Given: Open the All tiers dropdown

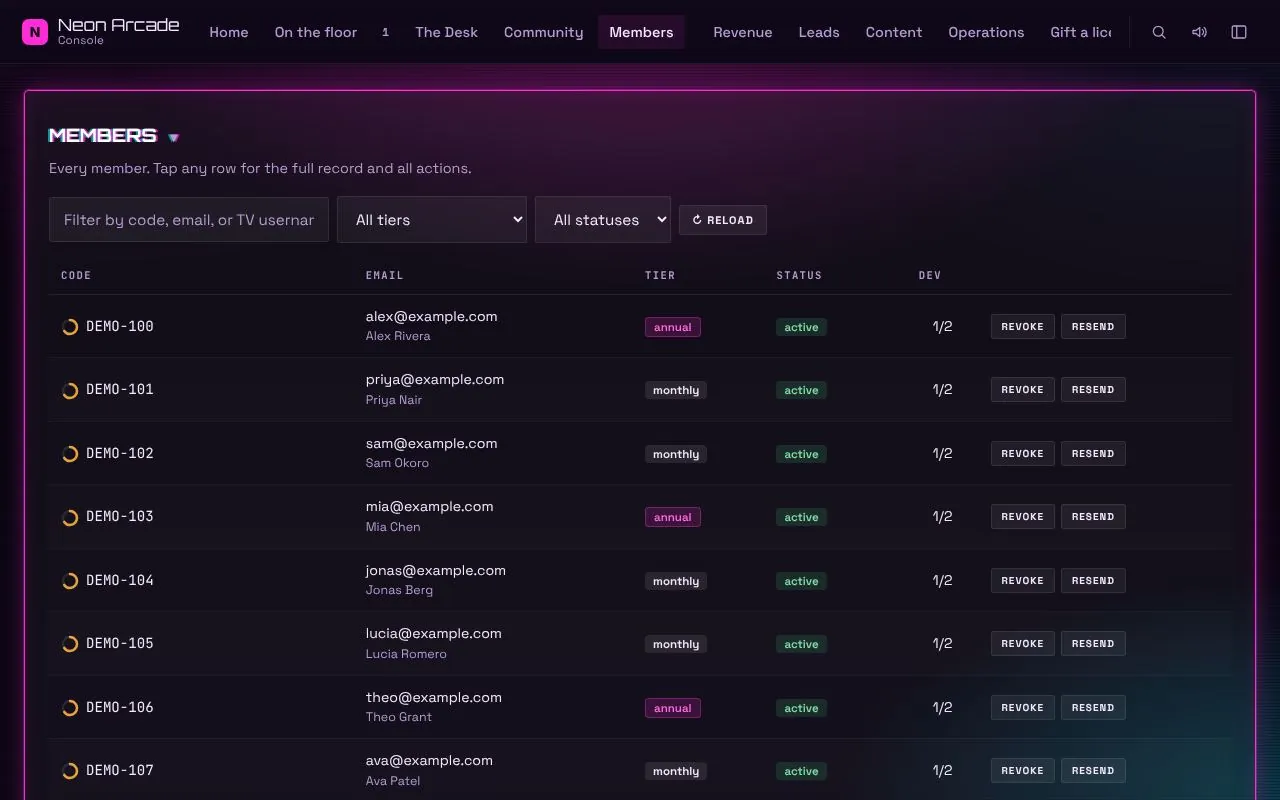Looking at the screenshot, I should pos(432,219).
